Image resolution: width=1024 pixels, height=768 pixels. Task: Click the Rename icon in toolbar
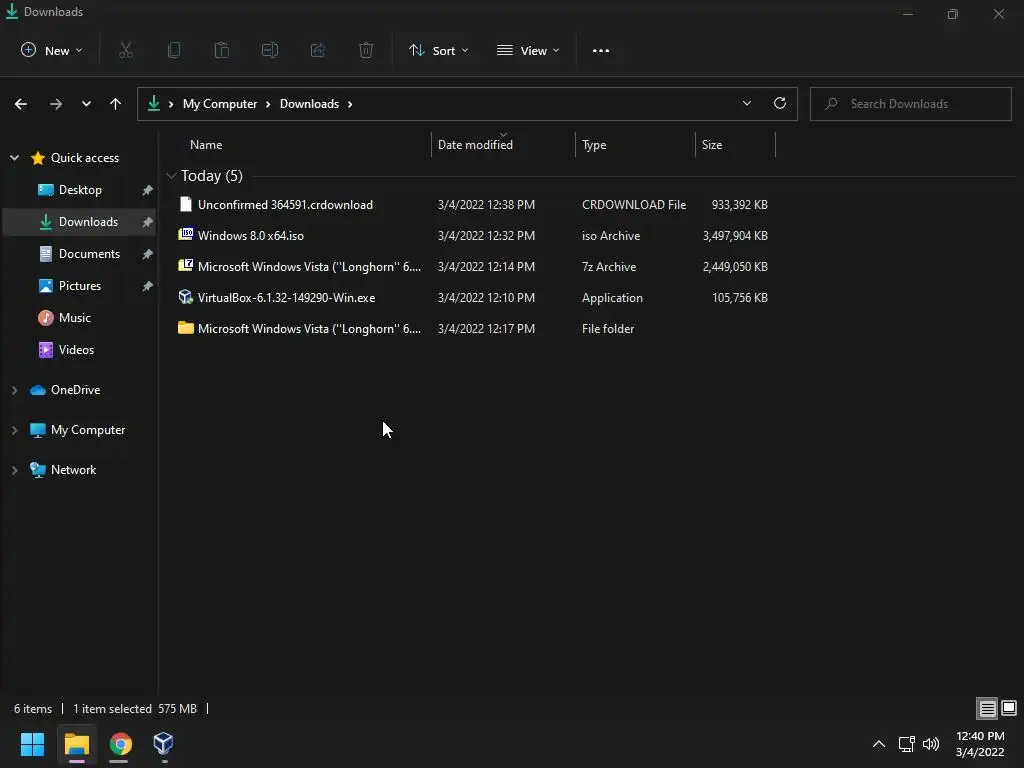[x=270, y=50]
